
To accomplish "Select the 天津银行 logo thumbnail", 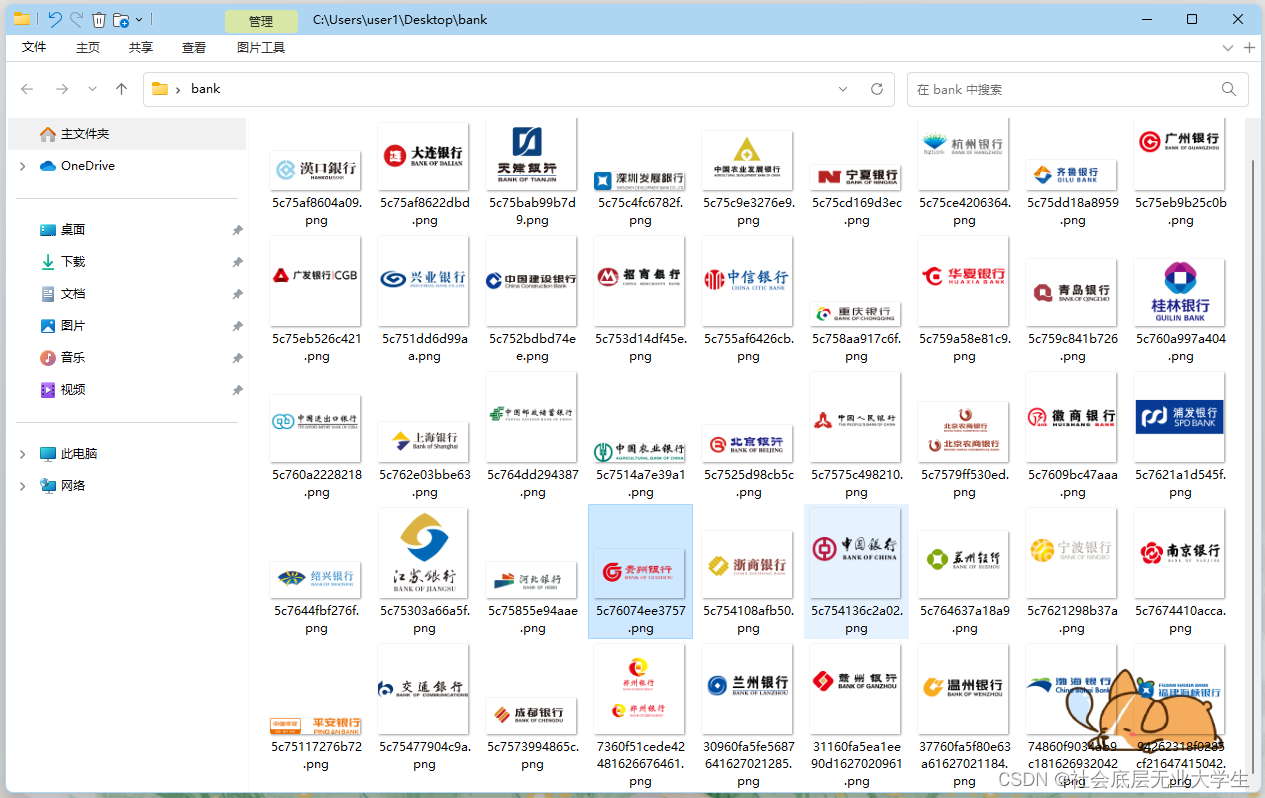I will point(532,154).
